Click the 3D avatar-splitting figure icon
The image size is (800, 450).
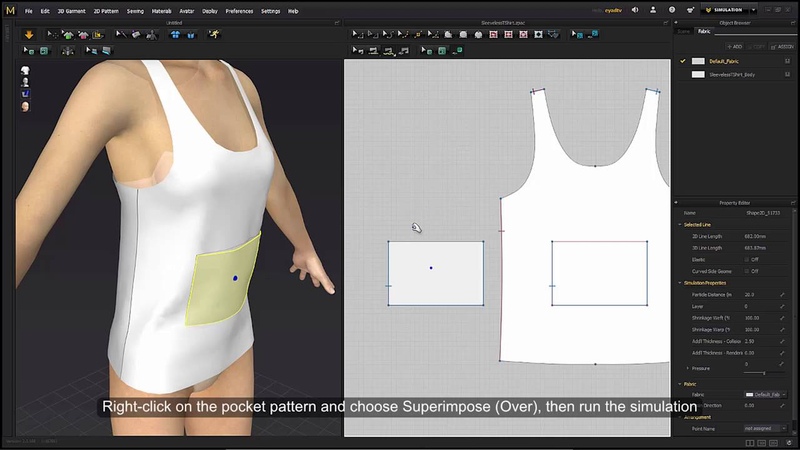67,51
